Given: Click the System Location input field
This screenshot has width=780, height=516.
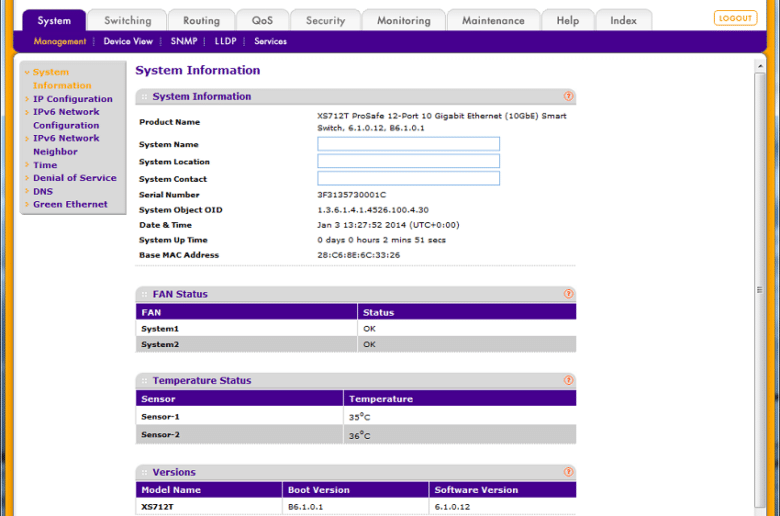Looking at the screenshot, I should (408, 161).
